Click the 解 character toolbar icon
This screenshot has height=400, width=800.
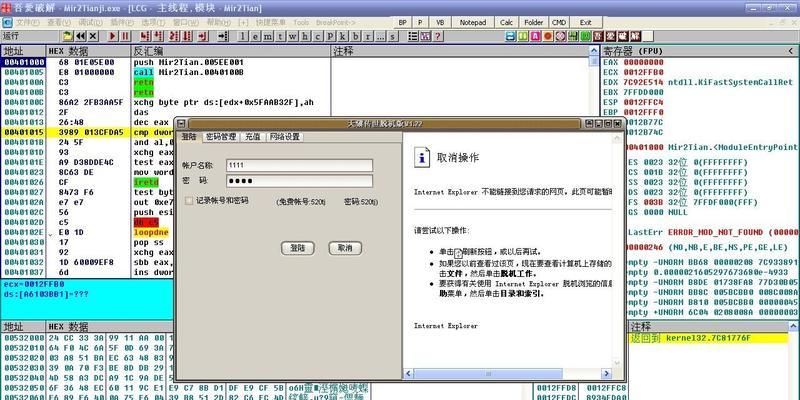(635, 36)
